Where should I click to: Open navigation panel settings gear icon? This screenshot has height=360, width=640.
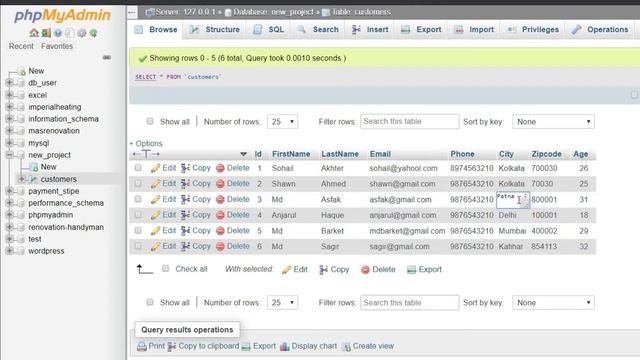82,33
